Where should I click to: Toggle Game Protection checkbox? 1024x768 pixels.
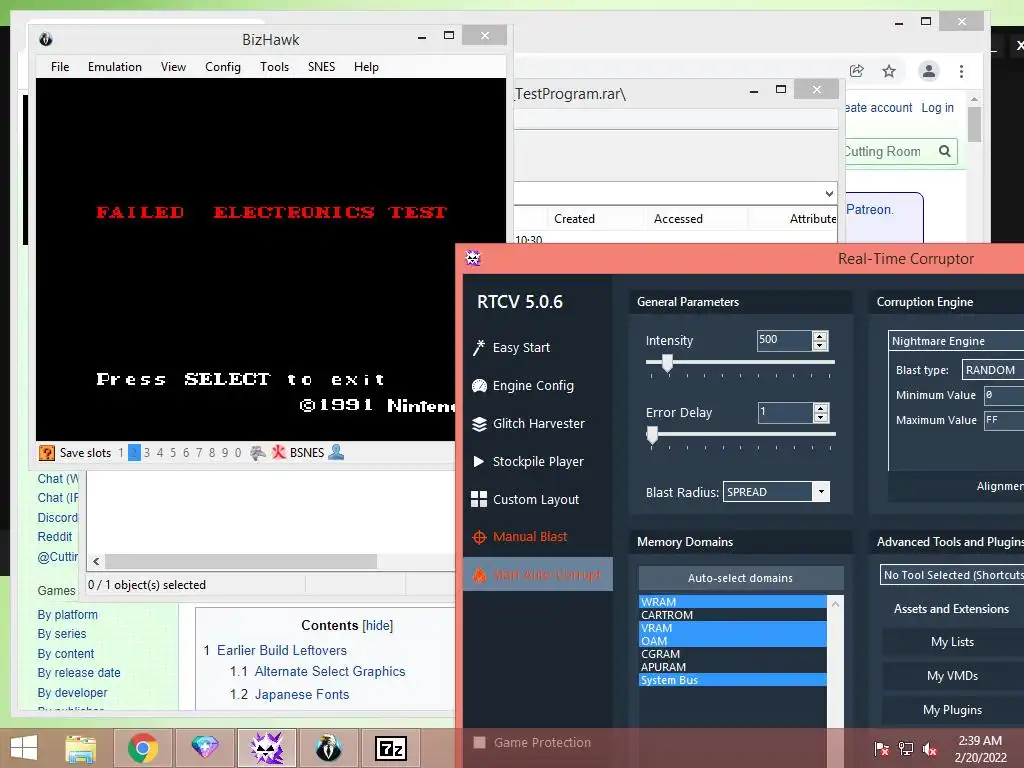point(479,743)
